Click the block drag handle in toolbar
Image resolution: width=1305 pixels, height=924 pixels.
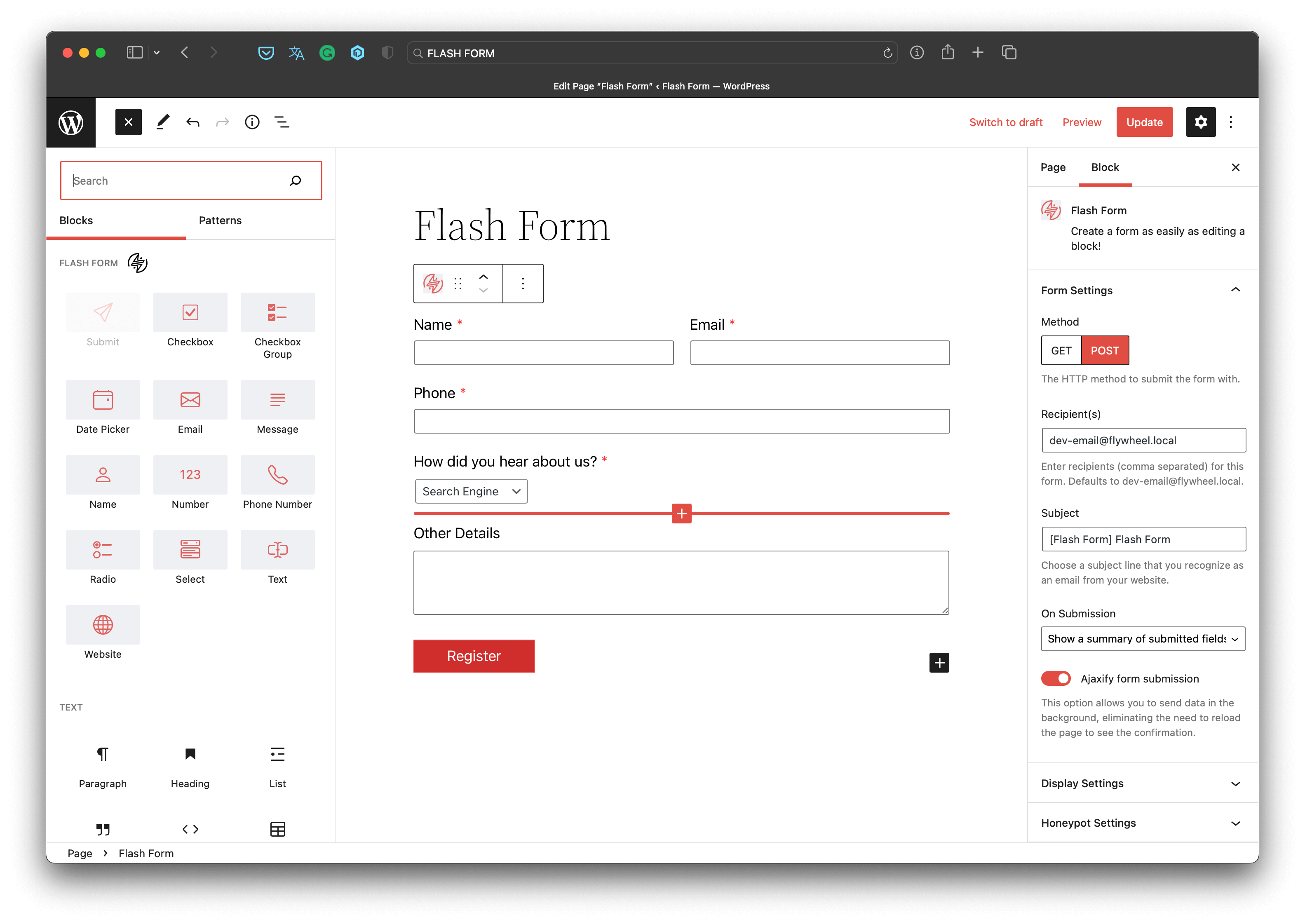pyautogui.click(x=458, y=284)
